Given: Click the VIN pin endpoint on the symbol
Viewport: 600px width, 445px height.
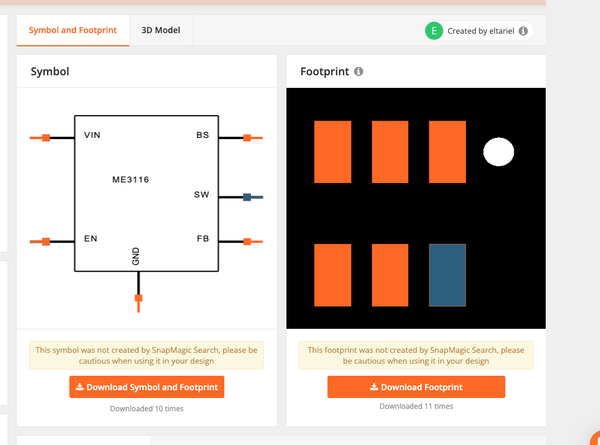Looking at the screenshot, I should coord(46,138).
